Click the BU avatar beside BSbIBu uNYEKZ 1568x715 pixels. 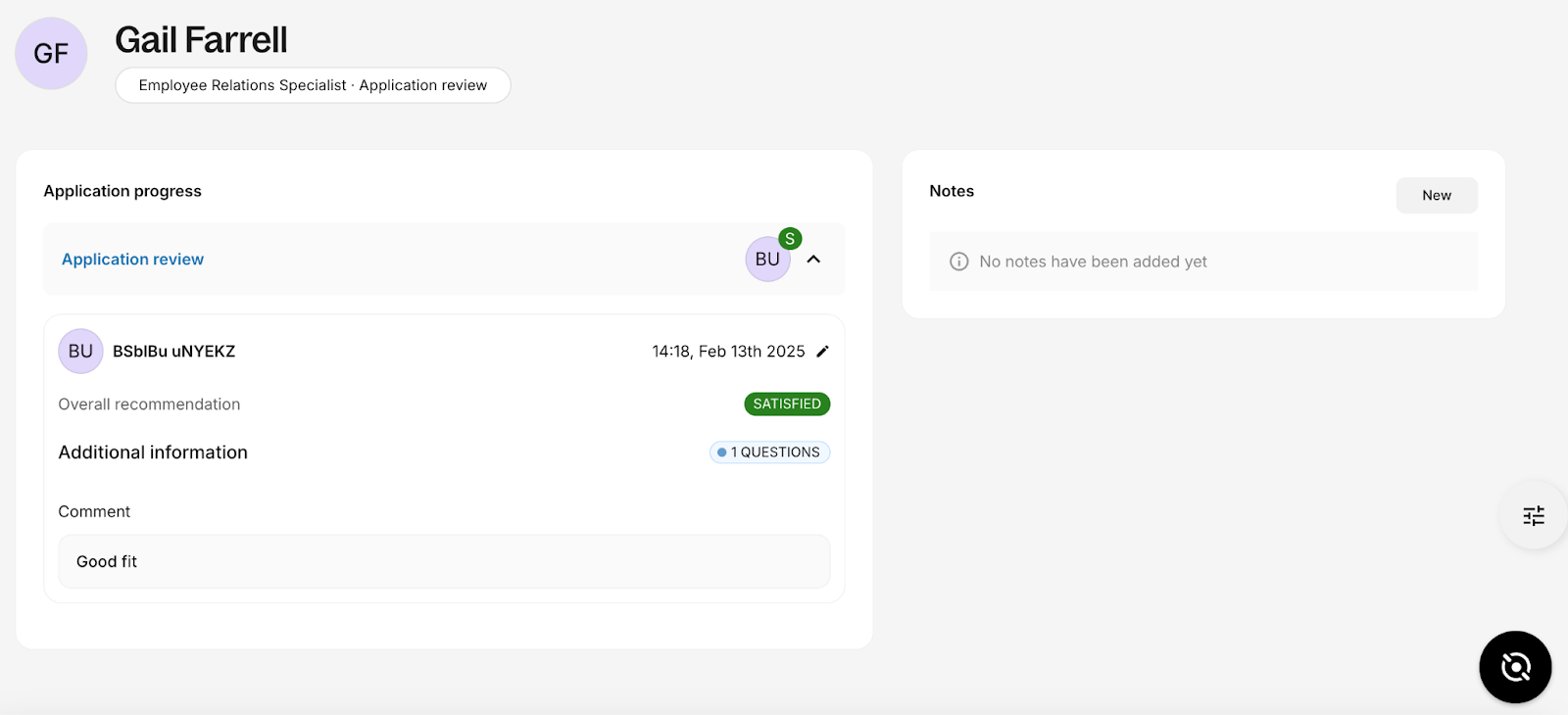click(80, 352)
